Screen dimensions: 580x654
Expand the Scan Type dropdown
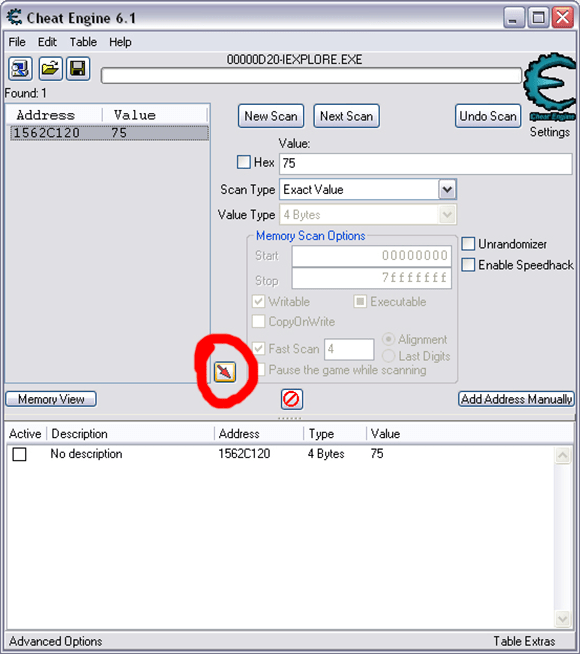[x=447, y=190]
